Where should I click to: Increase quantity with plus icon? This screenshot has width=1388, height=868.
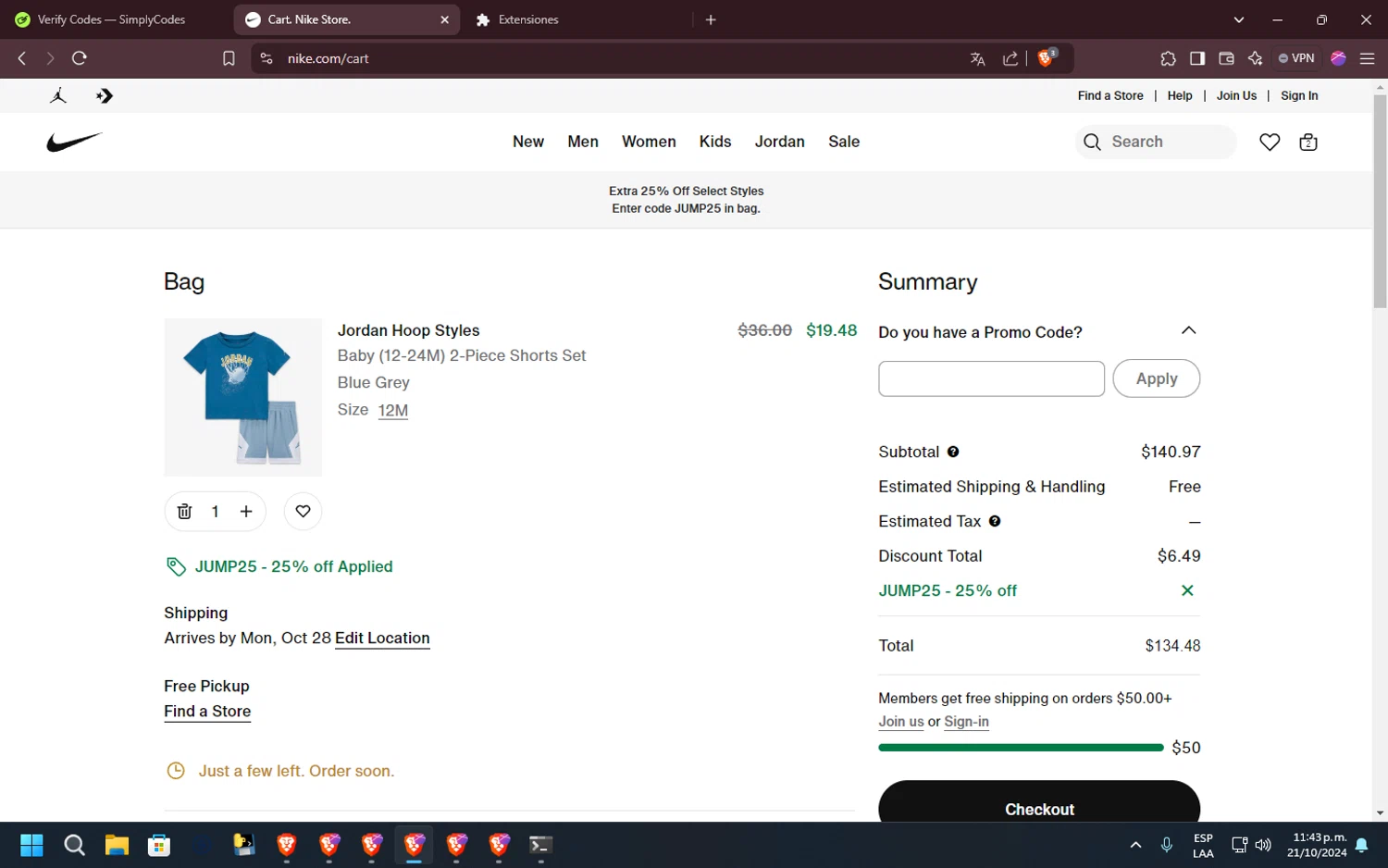[246, 512]
